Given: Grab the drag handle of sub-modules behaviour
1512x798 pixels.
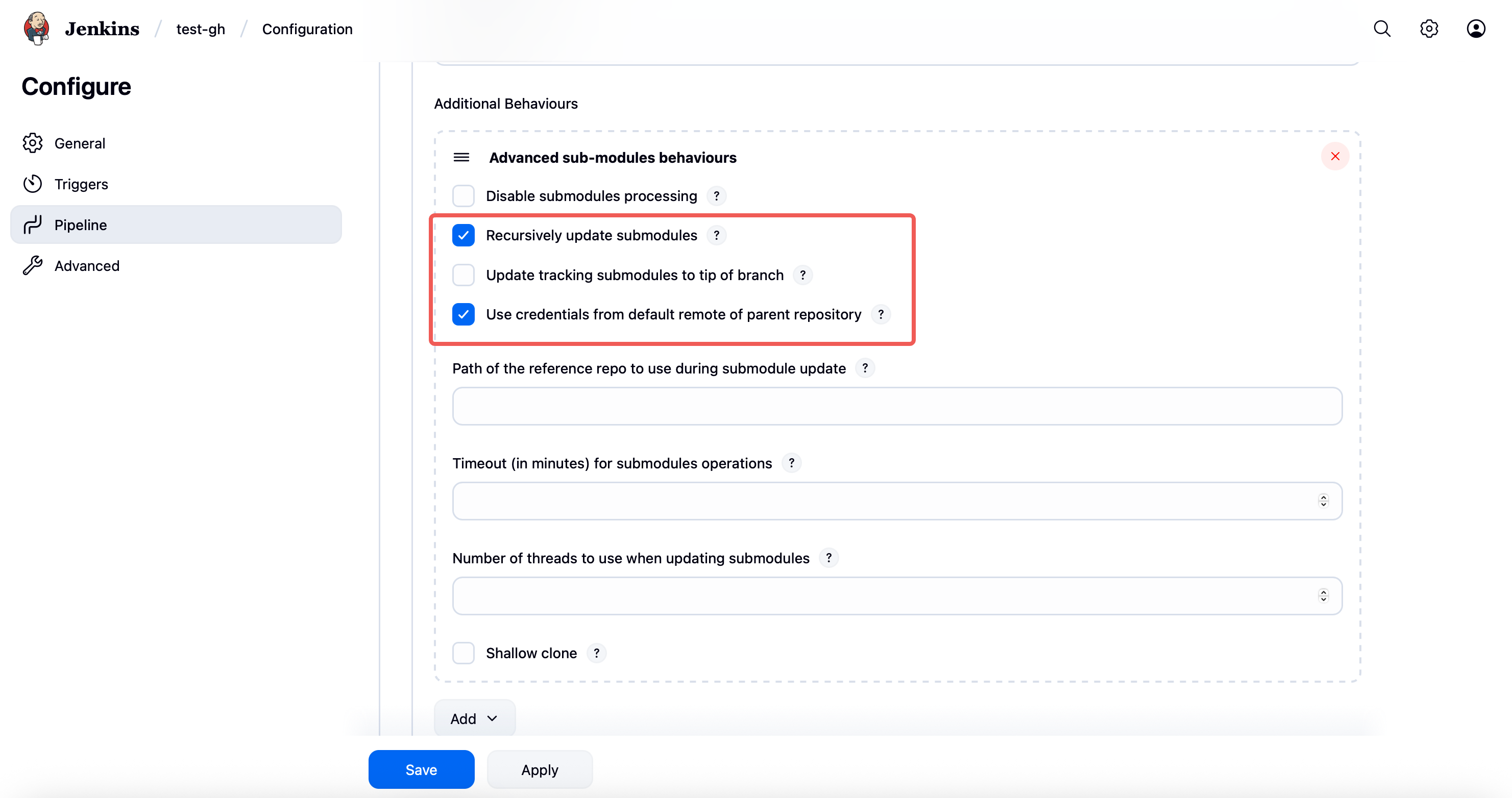Looking at the screenshot, I should [461, 157].
